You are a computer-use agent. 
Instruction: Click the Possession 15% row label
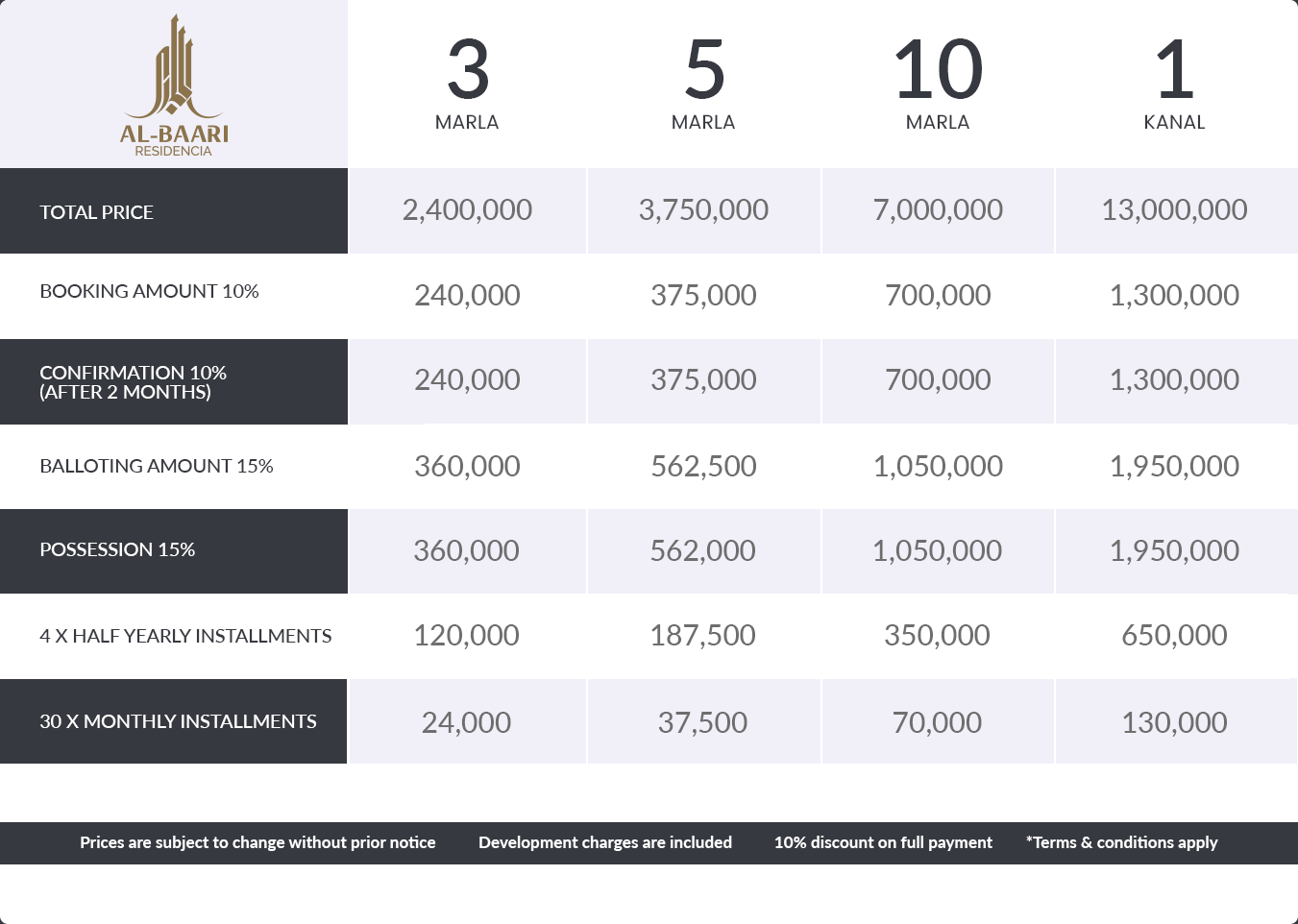point(117,549)
